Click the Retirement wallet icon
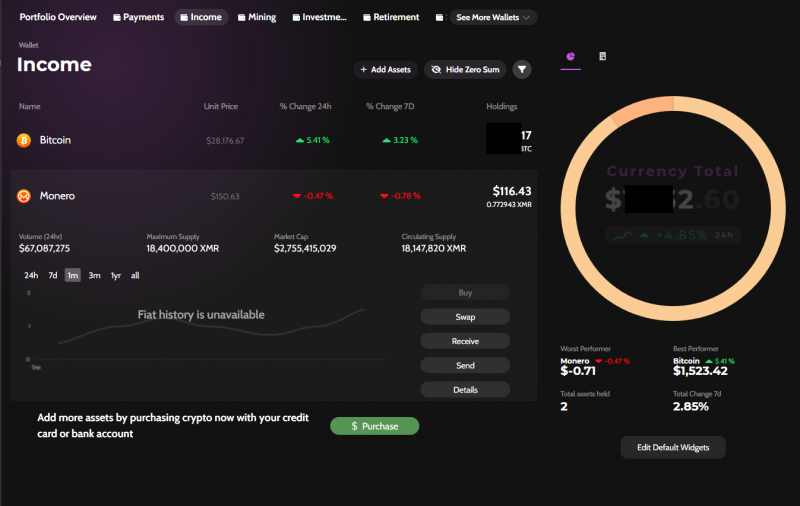The width and height of the screenshot is (800, 506). coord(367,18)
